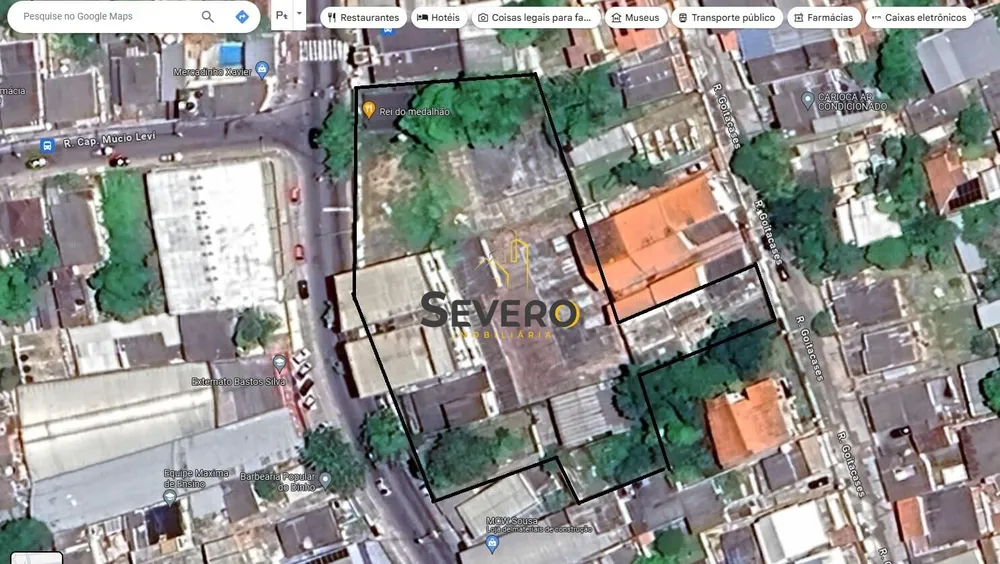Open the MCW Sousa store pin

pos(491,543)
